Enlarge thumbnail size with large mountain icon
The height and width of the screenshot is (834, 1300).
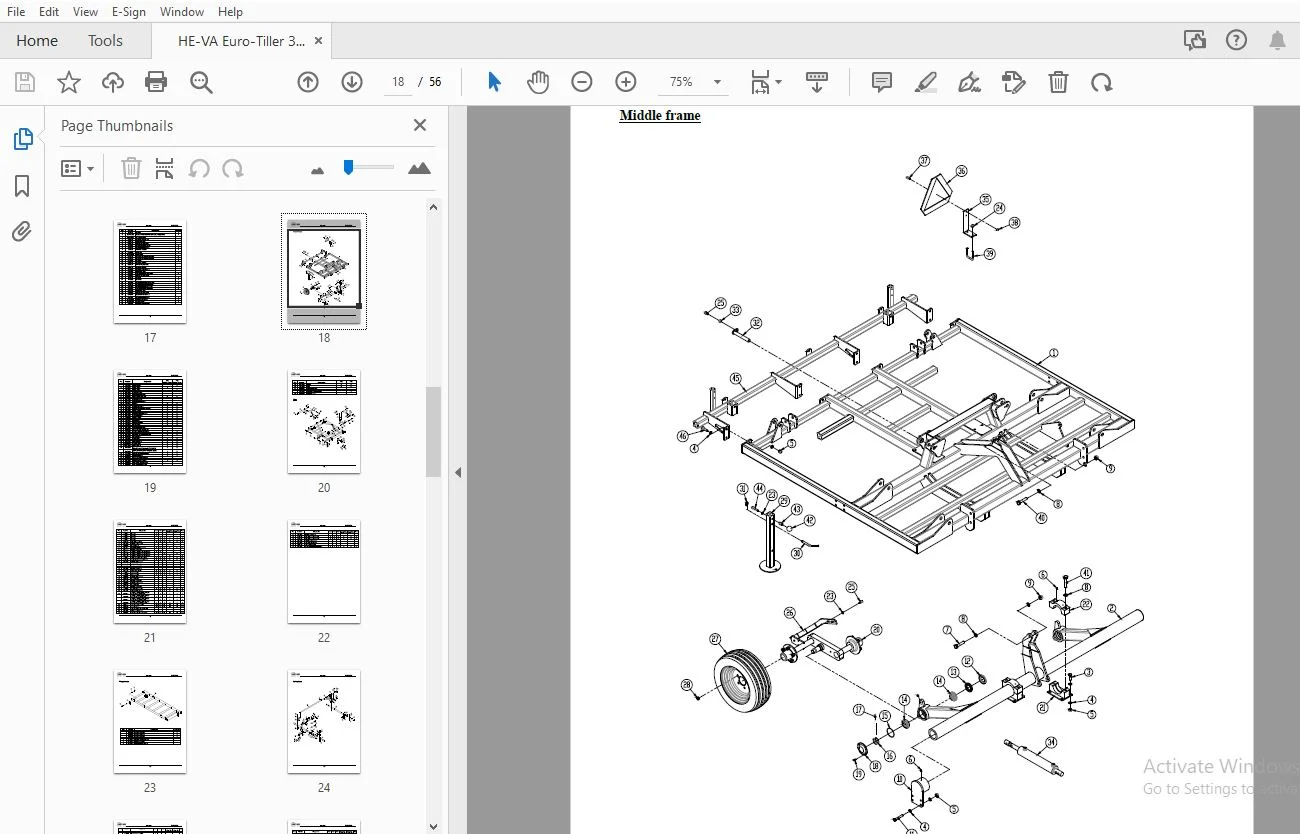click(420, 168)
